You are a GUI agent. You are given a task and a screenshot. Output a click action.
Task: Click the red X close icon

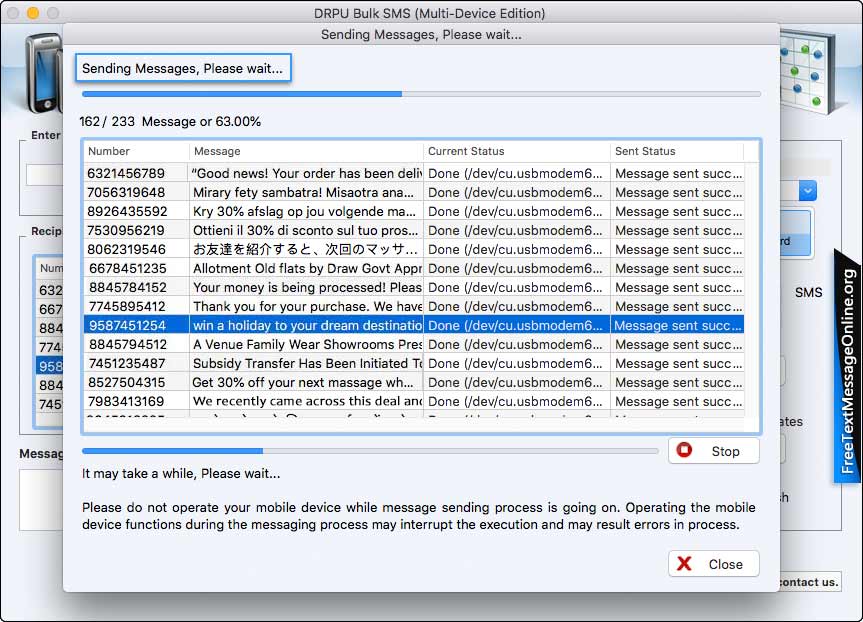[x=684, y=563]
